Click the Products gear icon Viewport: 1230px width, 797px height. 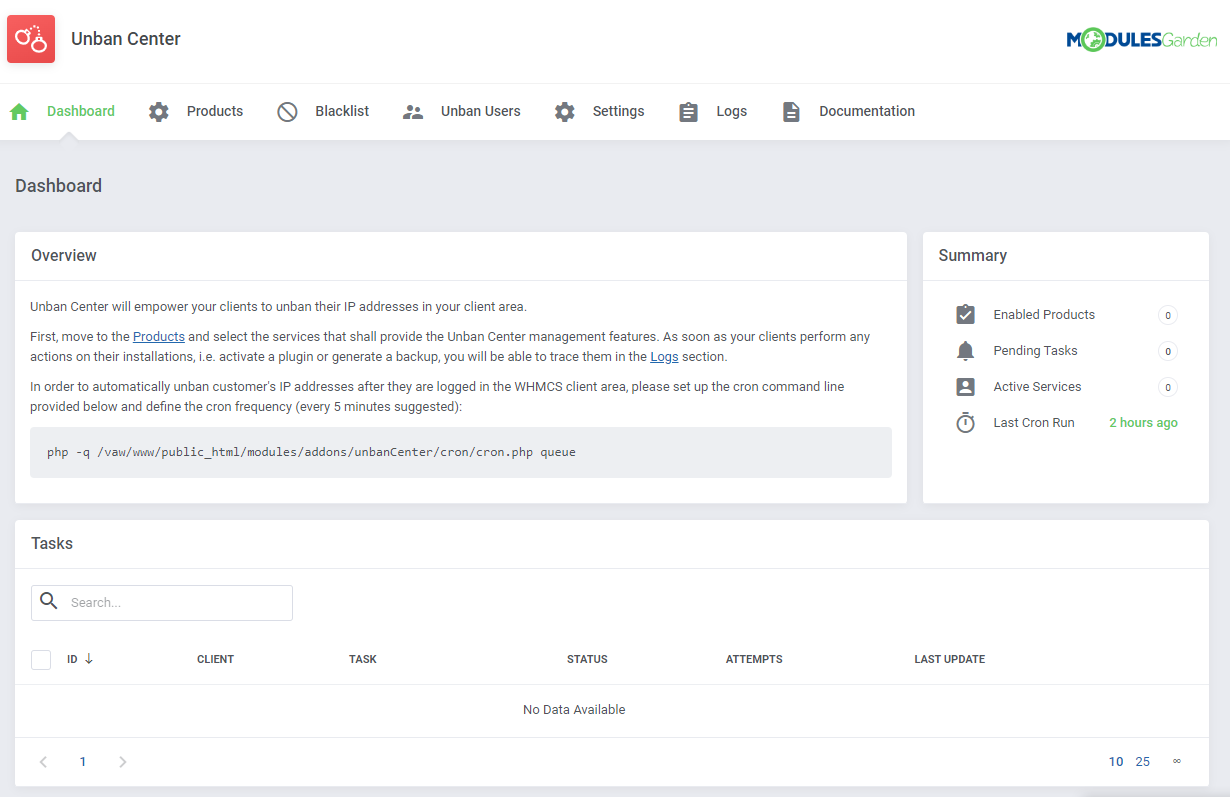[x=159, y=112]
